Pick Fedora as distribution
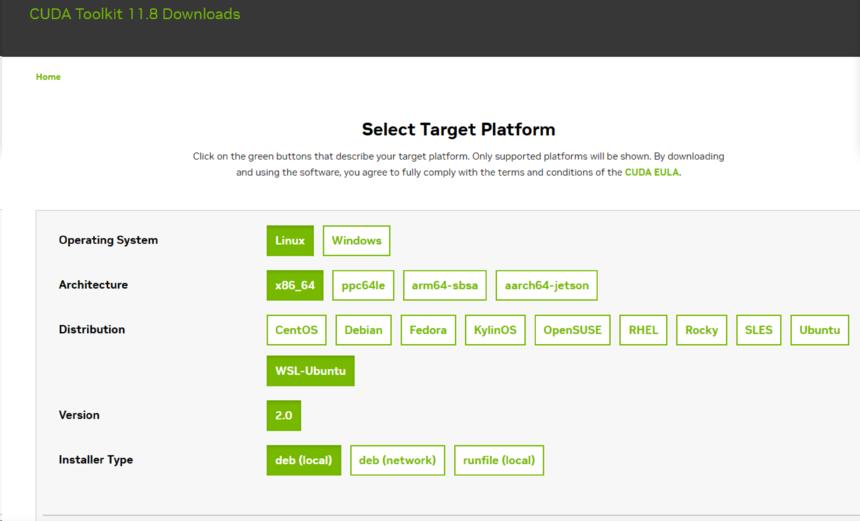 (428, 330)
